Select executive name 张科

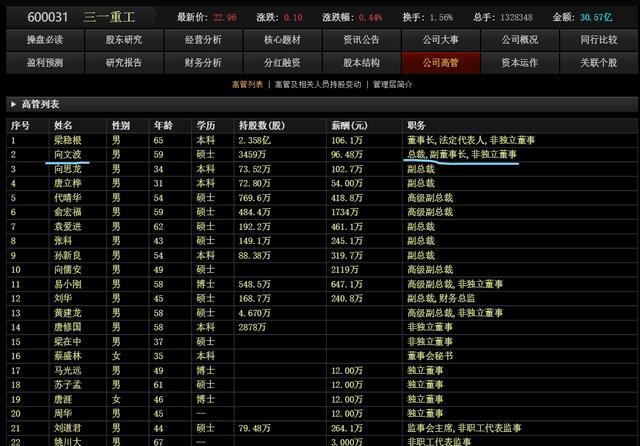(63, 241)
